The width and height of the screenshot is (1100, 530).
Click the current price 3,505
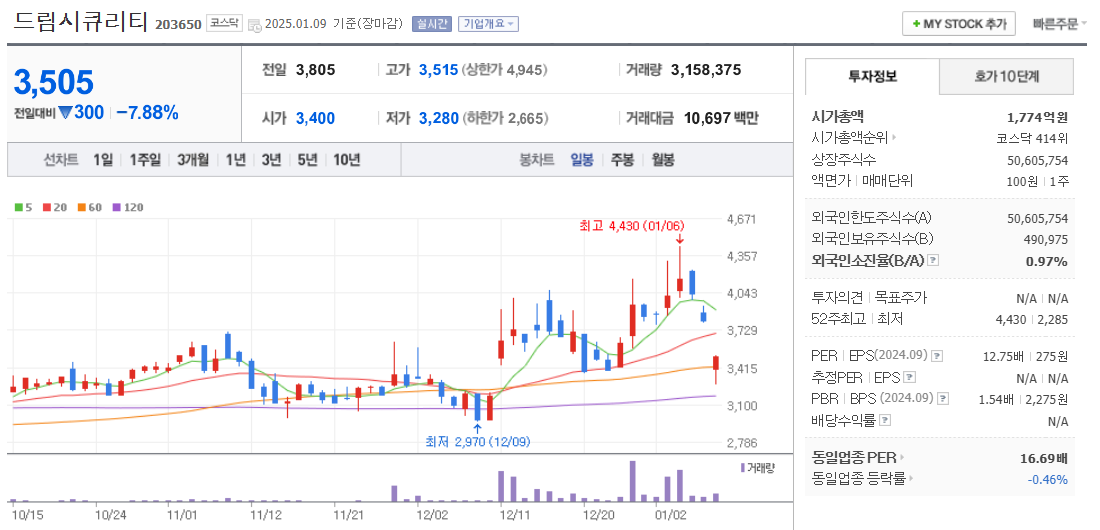53,83
